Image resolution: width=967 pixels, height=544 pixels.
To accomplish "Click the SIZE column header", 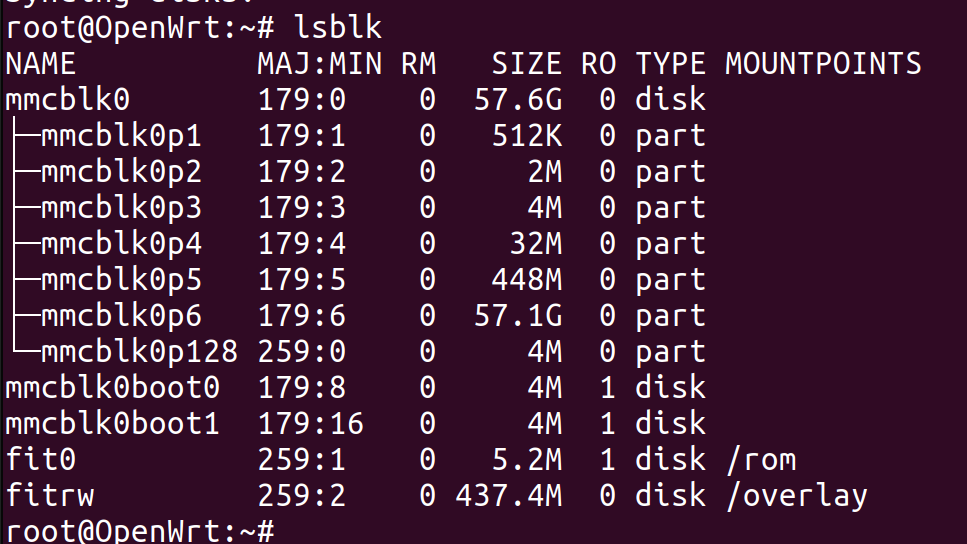I will click(527, 64).
